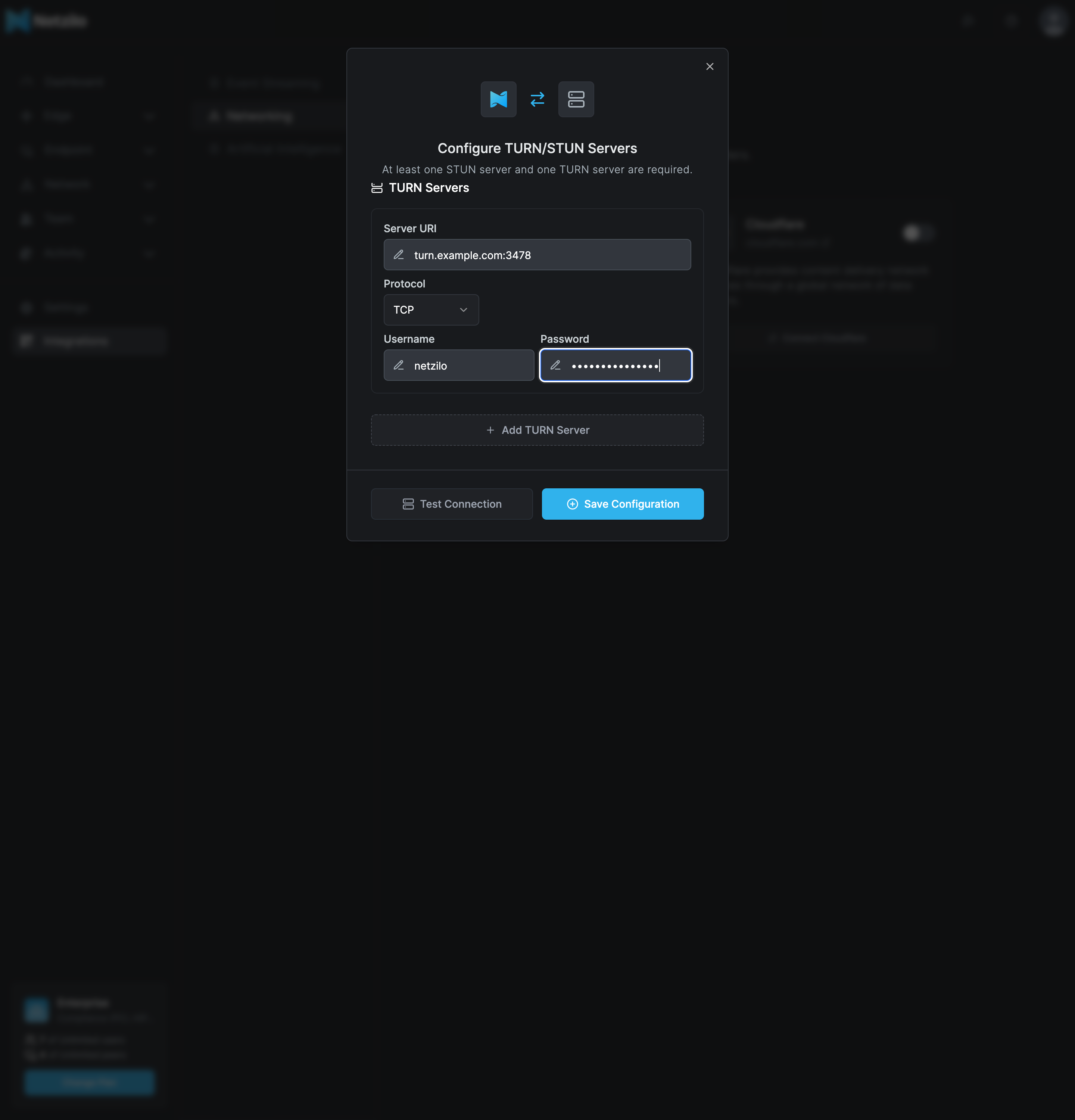
Task: Open the TCP protocol dropdown
Action: 431,310
